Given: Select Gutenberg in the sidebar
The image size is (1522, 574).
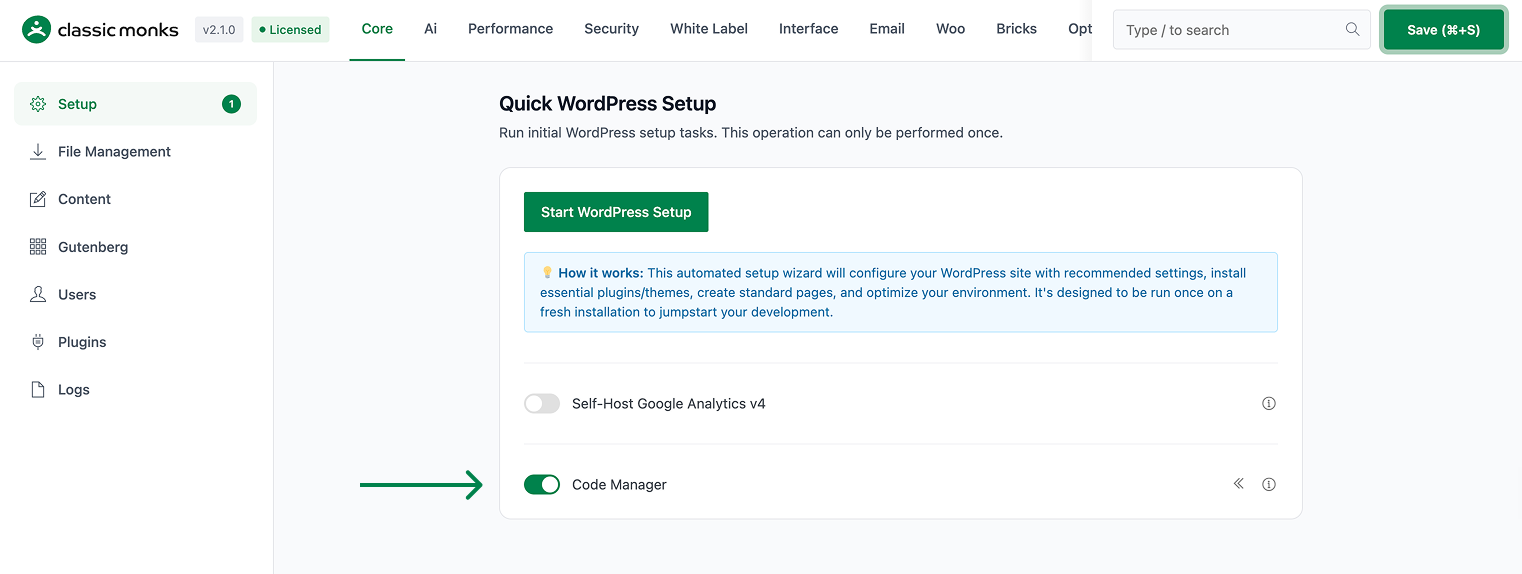Looking at the screenshot, I should [x=135, y=247].
